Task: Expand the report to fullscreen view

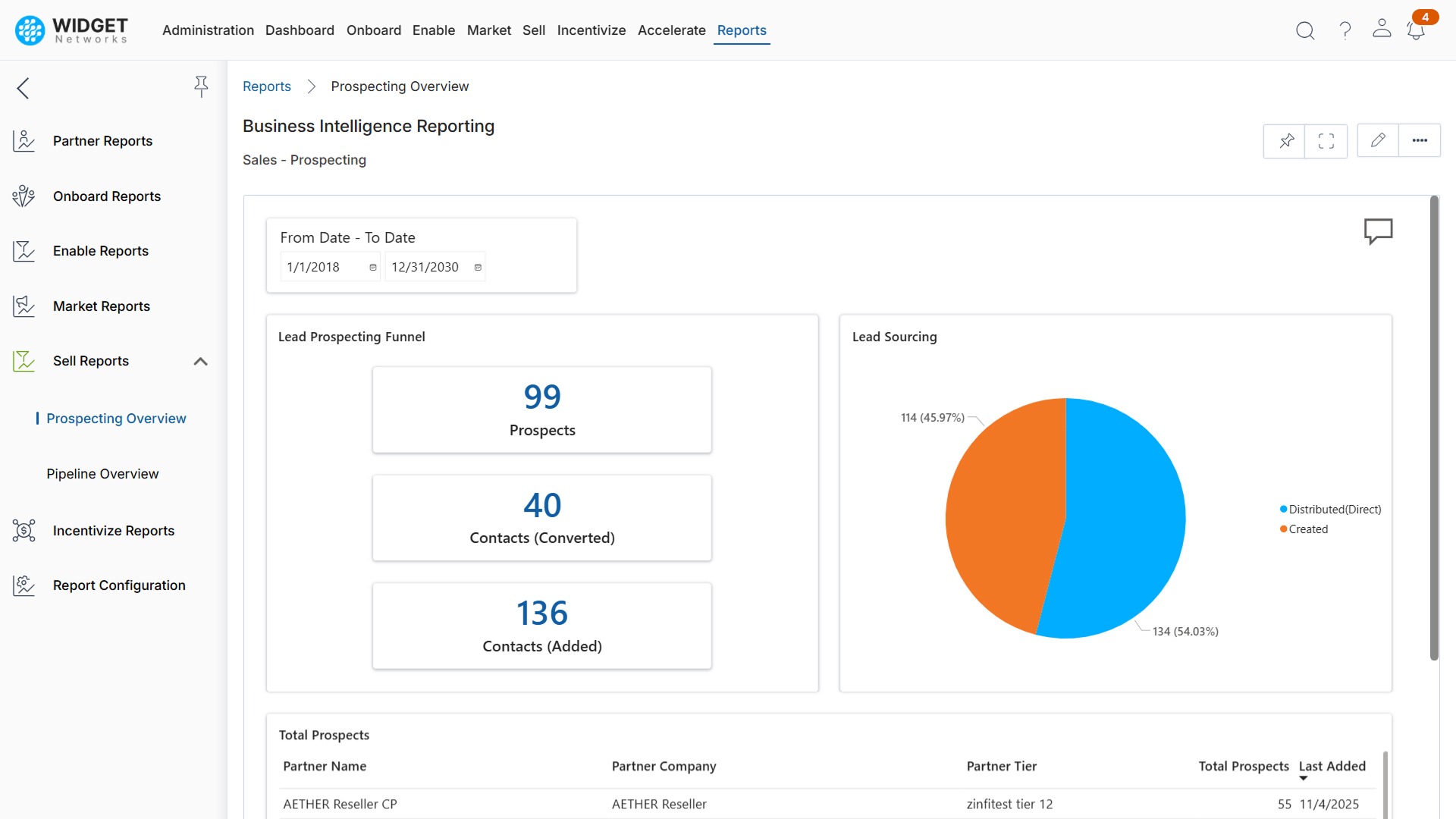Action: pos(1326,140)
